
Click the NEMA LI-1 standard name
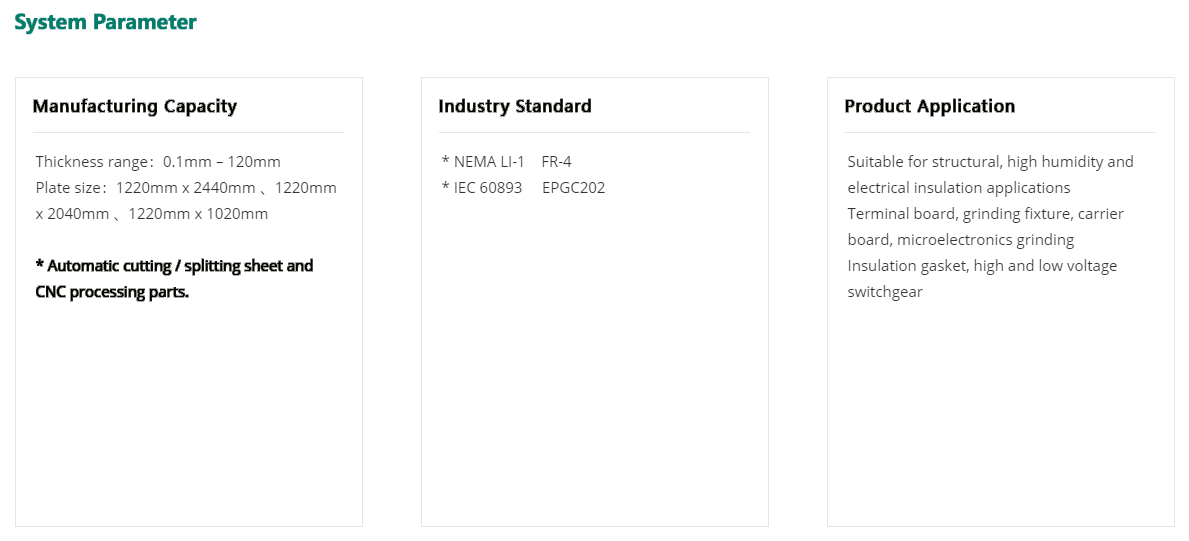pyautogui.click(x=489, y=162)
